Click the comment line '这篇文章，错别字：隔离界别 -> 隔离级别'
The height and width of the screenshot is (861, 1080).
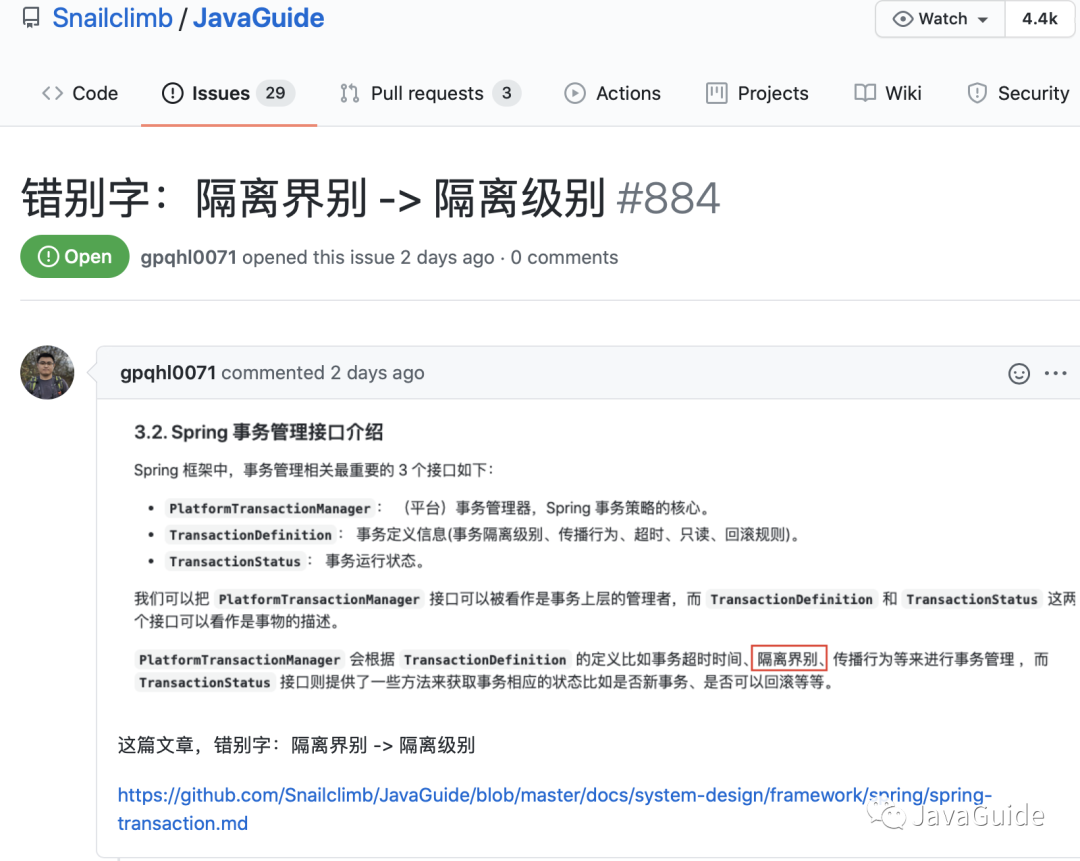point(296,745)
